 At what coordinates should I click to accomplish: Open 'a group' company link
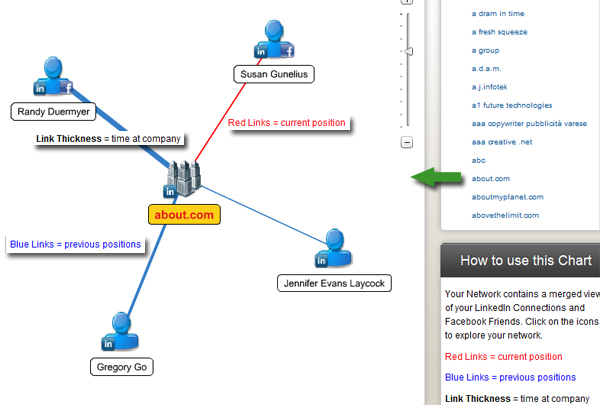click(485, 51)
